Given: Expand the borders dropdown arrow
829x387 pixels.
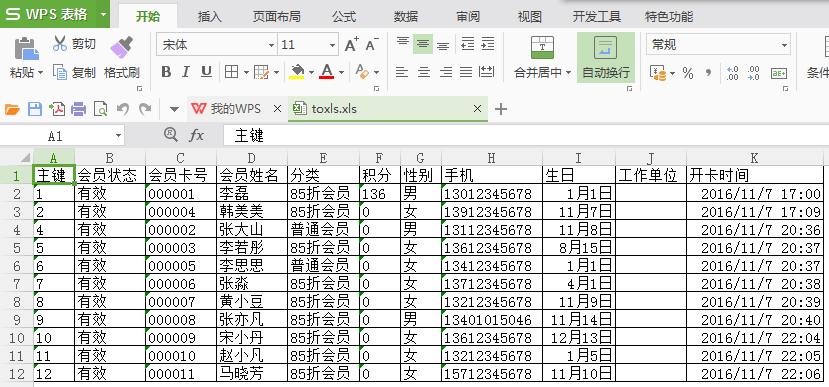Looking at the screenshot, I should point(246,72).
